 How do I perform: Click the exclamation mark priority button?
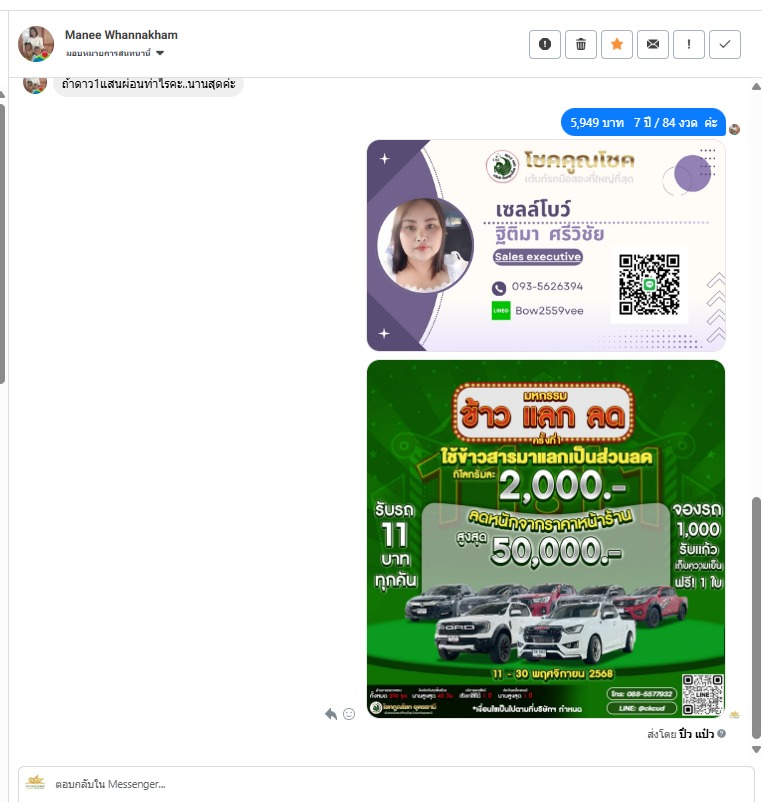689,44
